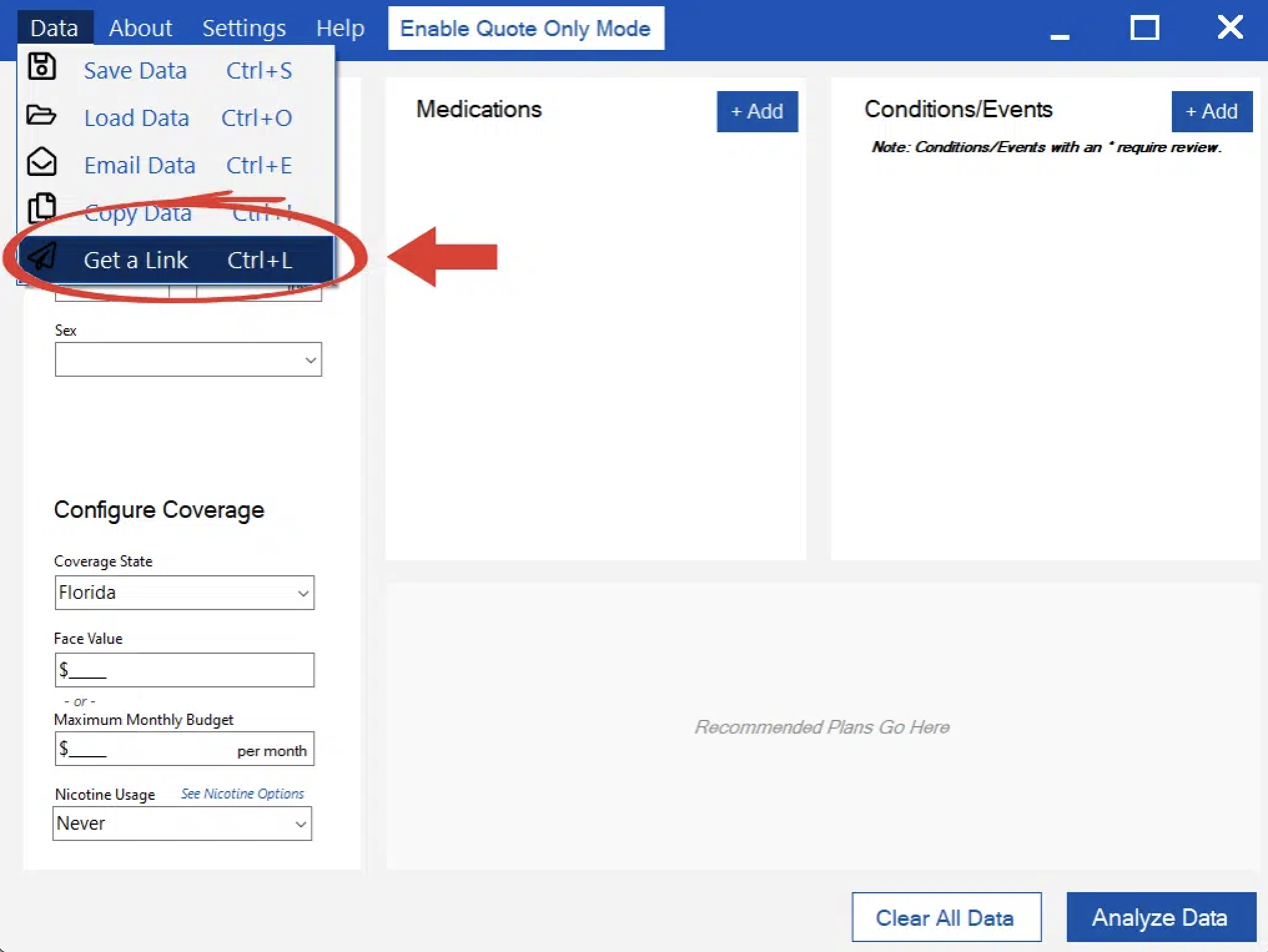Screen dimensions: 1268x952
Task: Click the Save Data floppy disk icon
Action: [x=42, y=67]
